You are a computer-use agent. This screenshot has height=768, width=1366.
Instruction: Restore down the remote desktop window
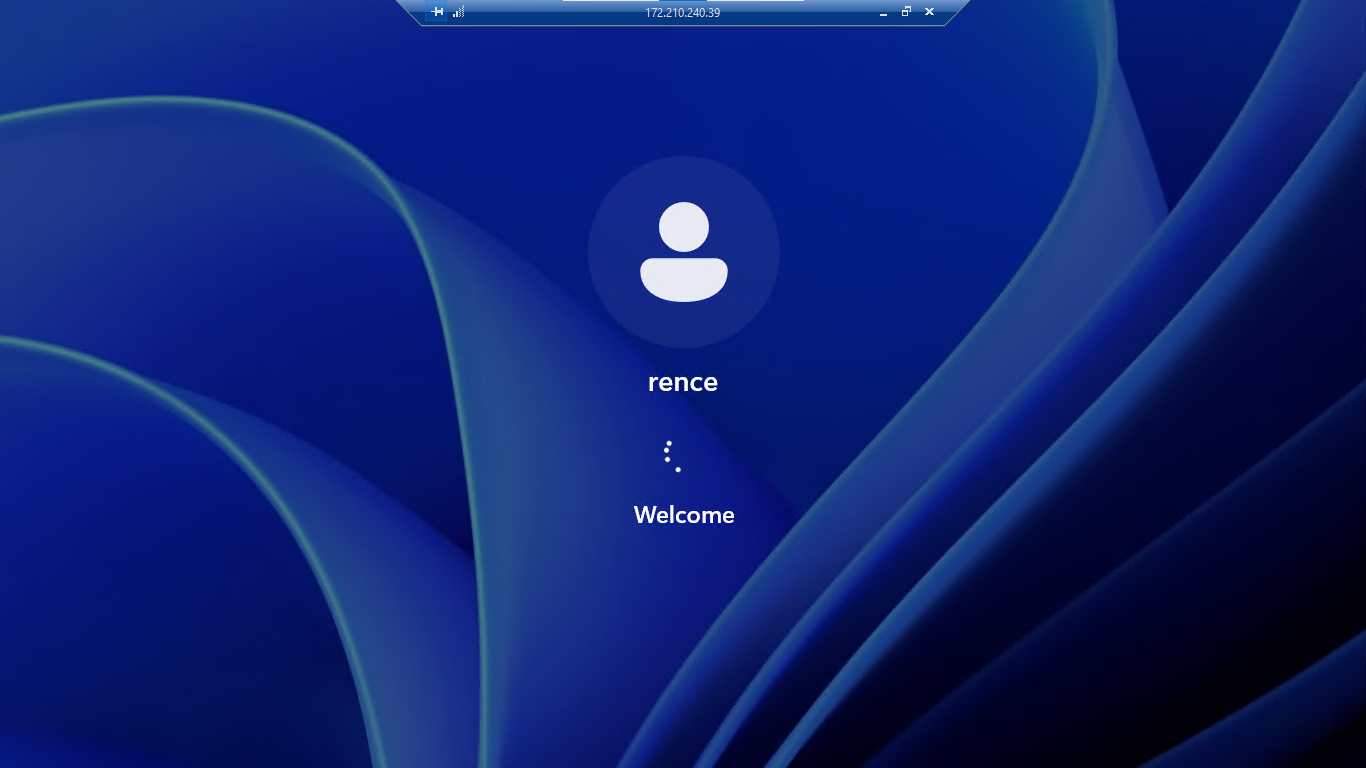(x=907, y=12)
